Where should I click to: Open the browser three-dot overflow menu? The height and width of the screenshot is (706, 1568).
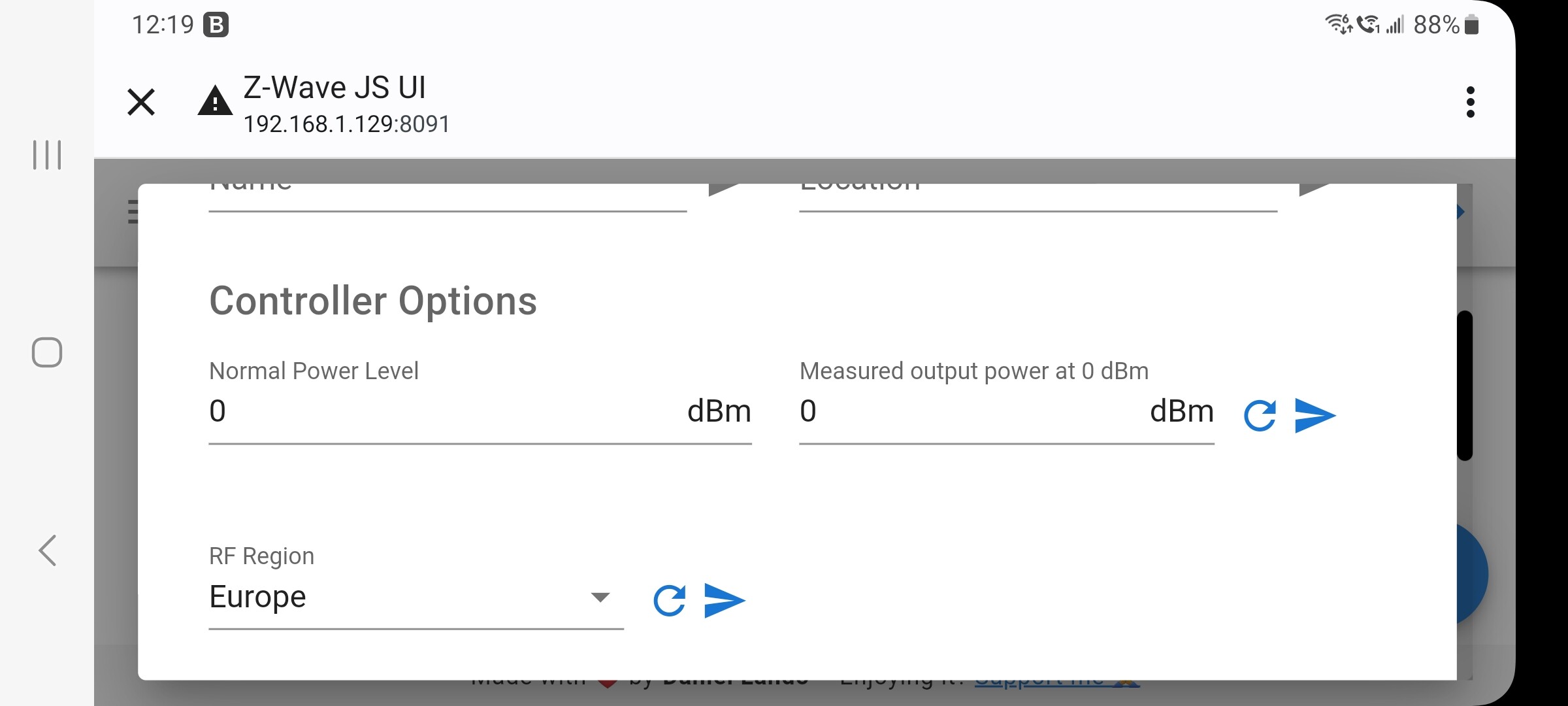point(1470,102)
